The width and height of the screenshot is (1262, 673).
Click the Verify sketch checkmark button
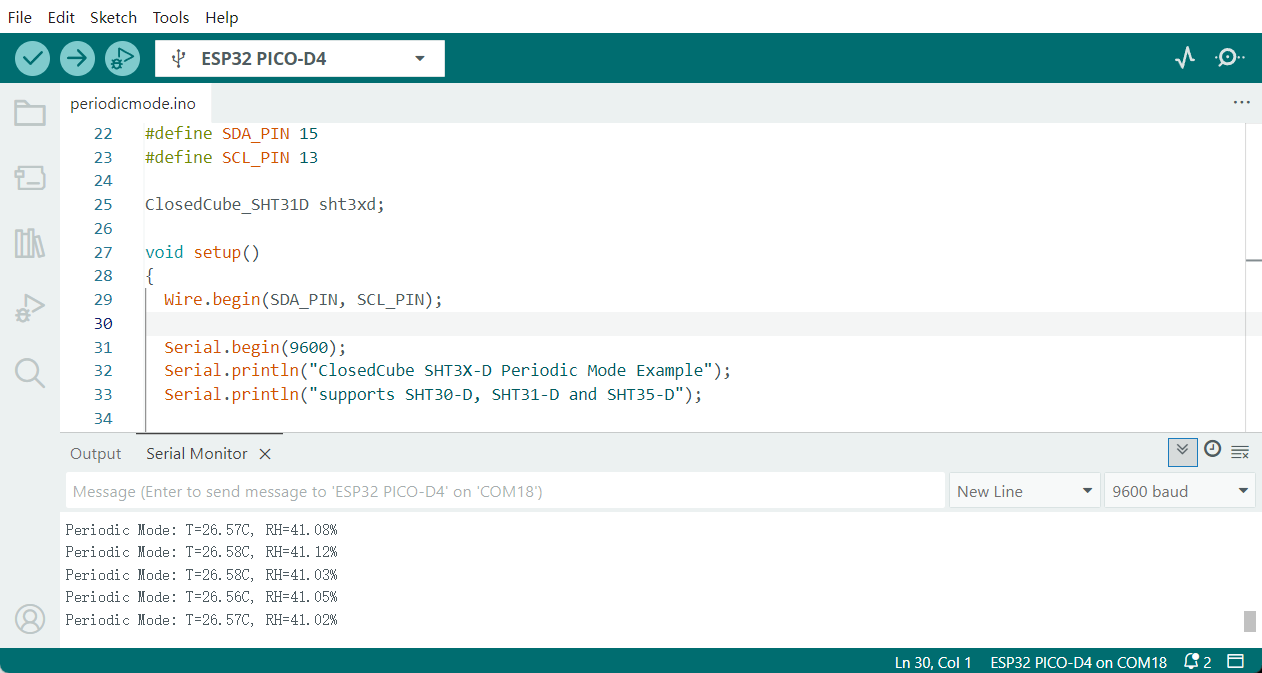pyautogui.click(x=33, y=58)
